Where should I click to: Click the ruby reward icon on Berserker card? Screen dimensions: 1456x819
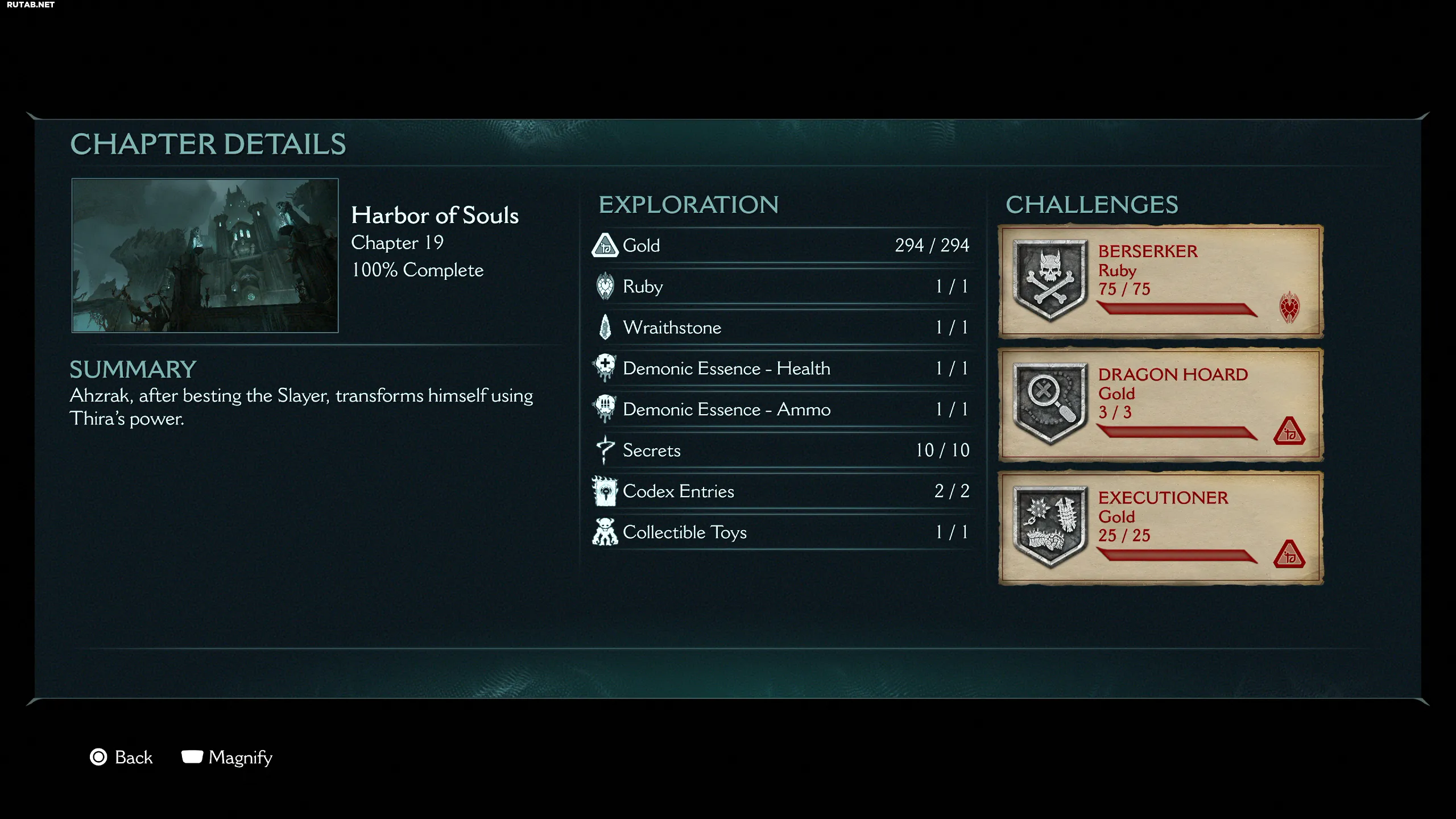1289,308
